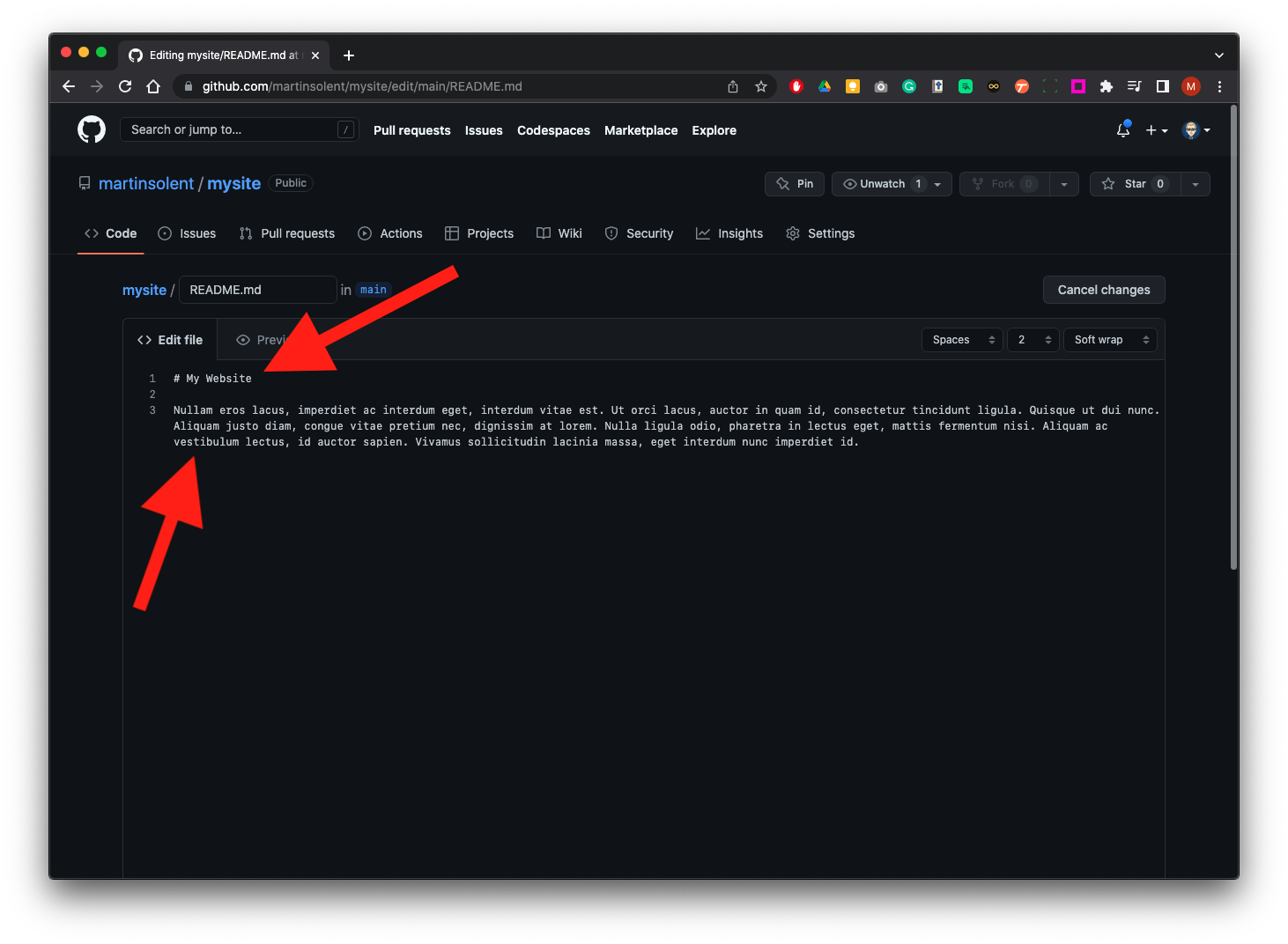Expand the indent size 2 dropdown

[x=1033, y=340]
